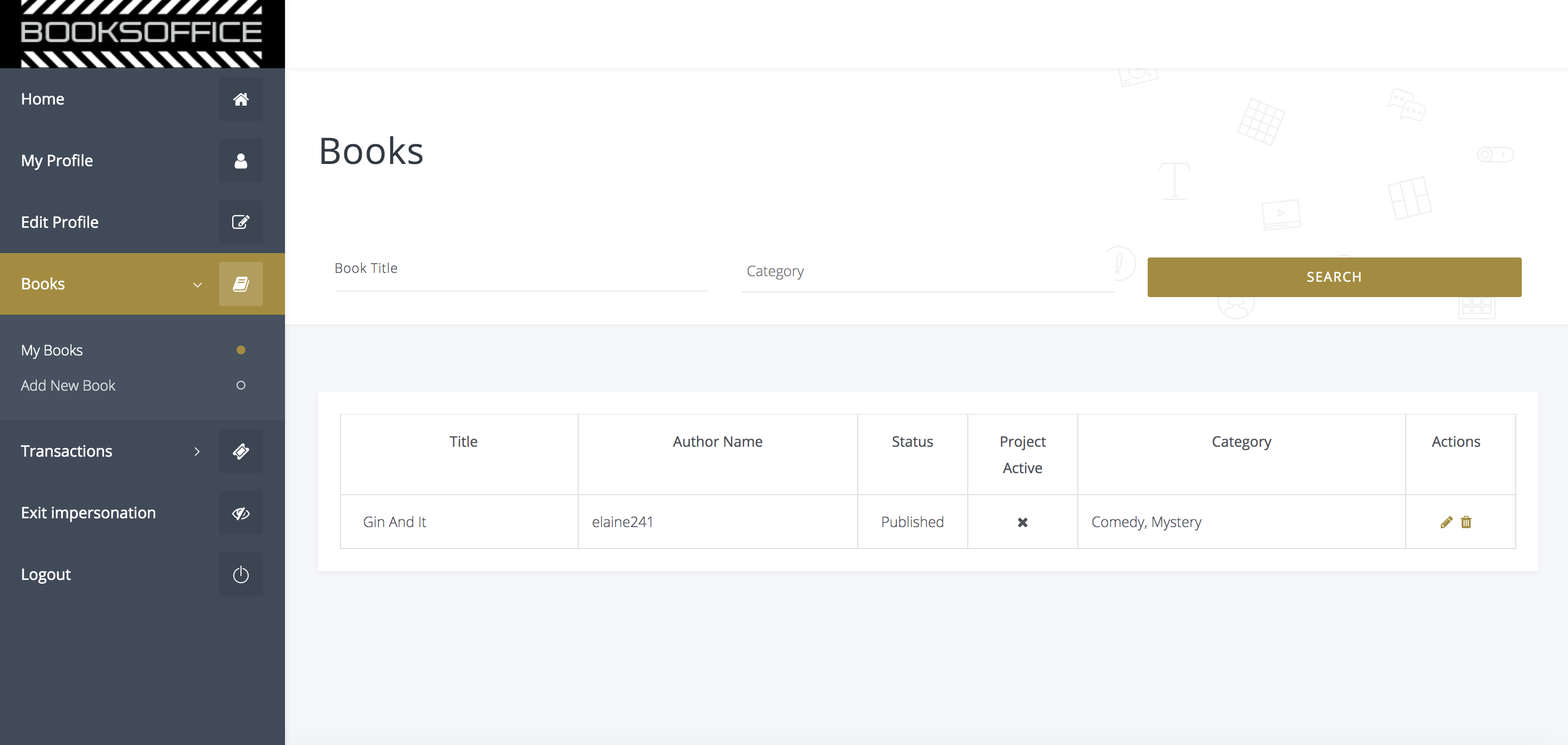Viewport: 1568px width, 745px height.
Task: Expand the Transactions submenu arrow
Action: tap(196, 452)
